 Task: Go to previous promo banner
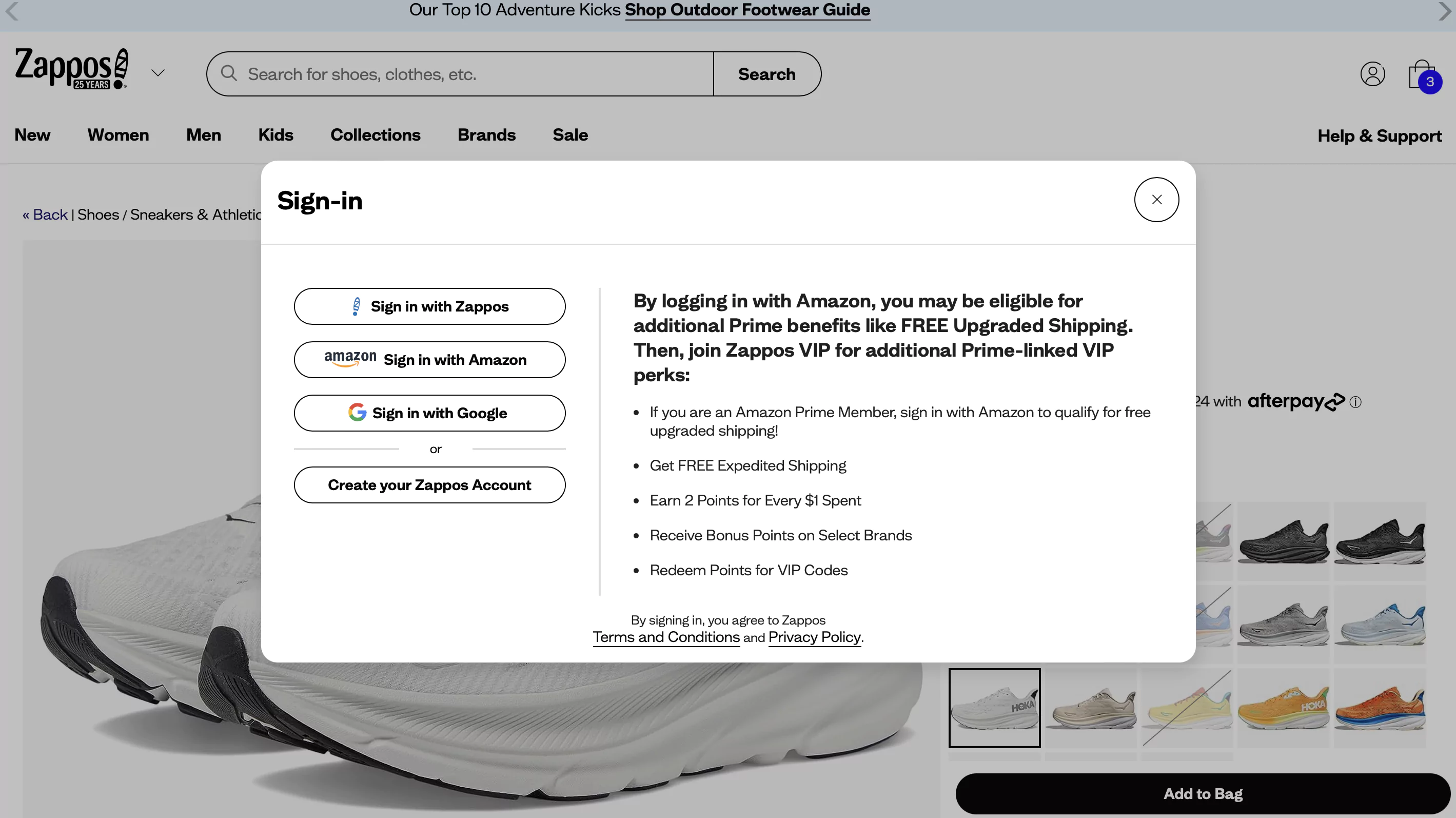[12, 10]
